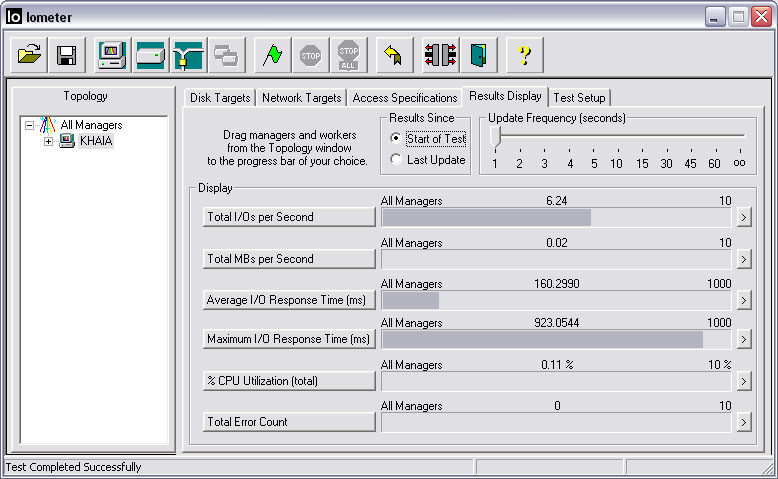This screenshot has height=479, width=778.
Task: Click the Update Frequency slider thumb
Action: point(495,136)
